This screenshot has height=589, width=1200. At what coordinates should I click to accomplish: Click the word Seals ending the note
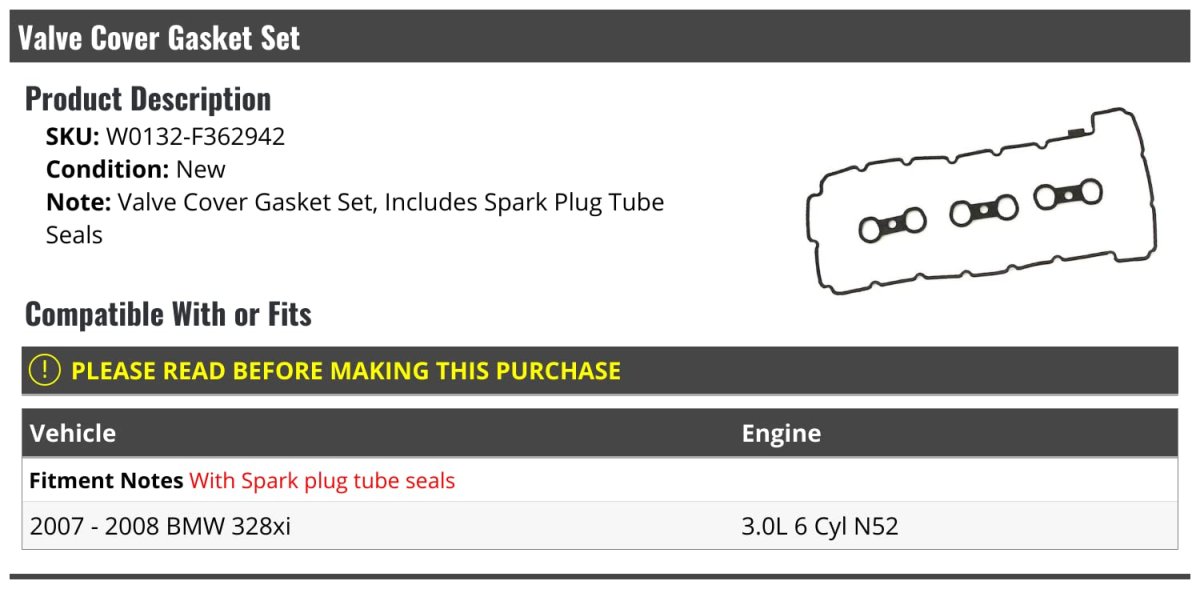[x=74, y=235]
